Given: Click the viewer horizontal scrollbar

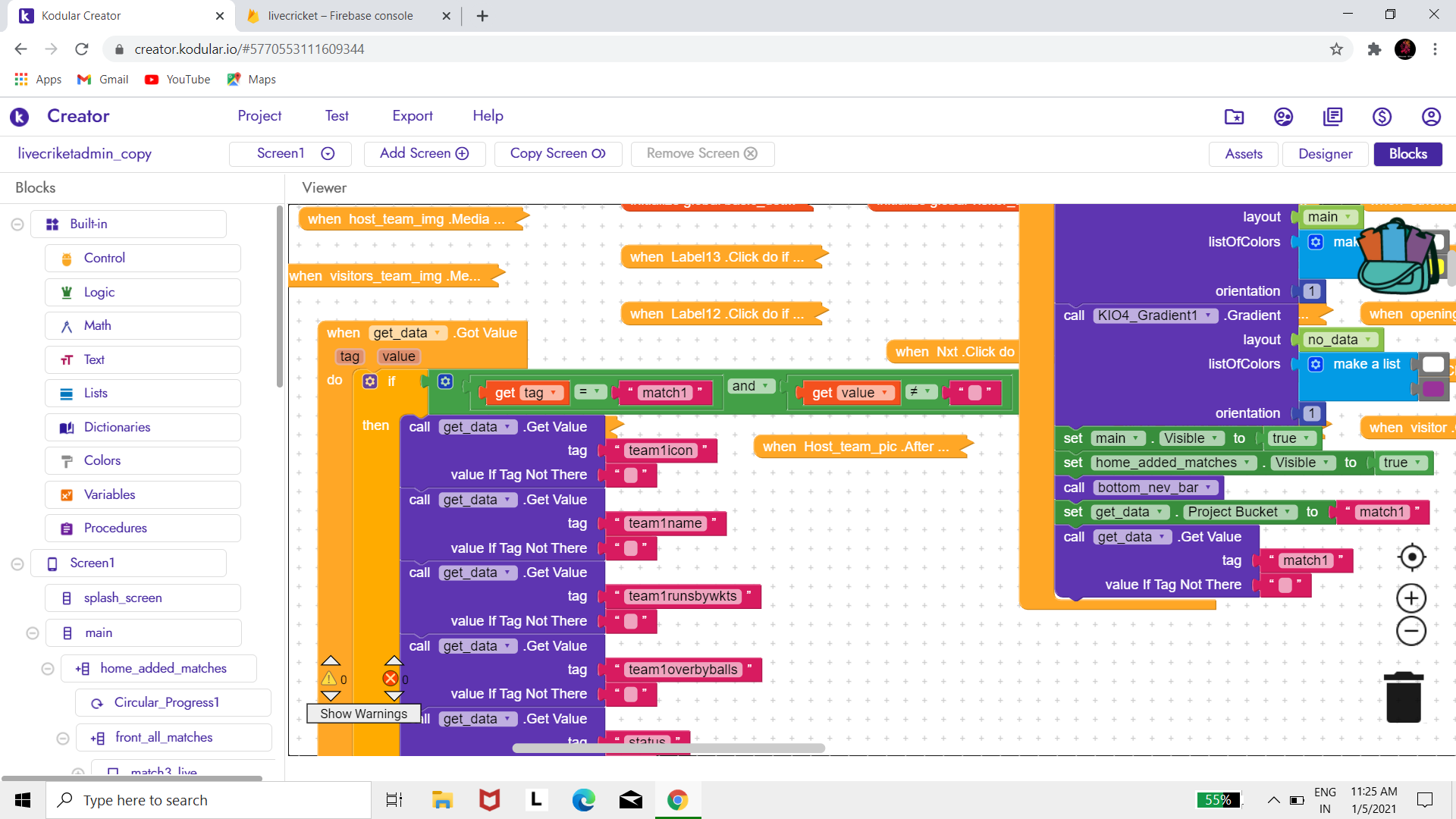Looking at the screenshot, I should [x=668, y=748].
